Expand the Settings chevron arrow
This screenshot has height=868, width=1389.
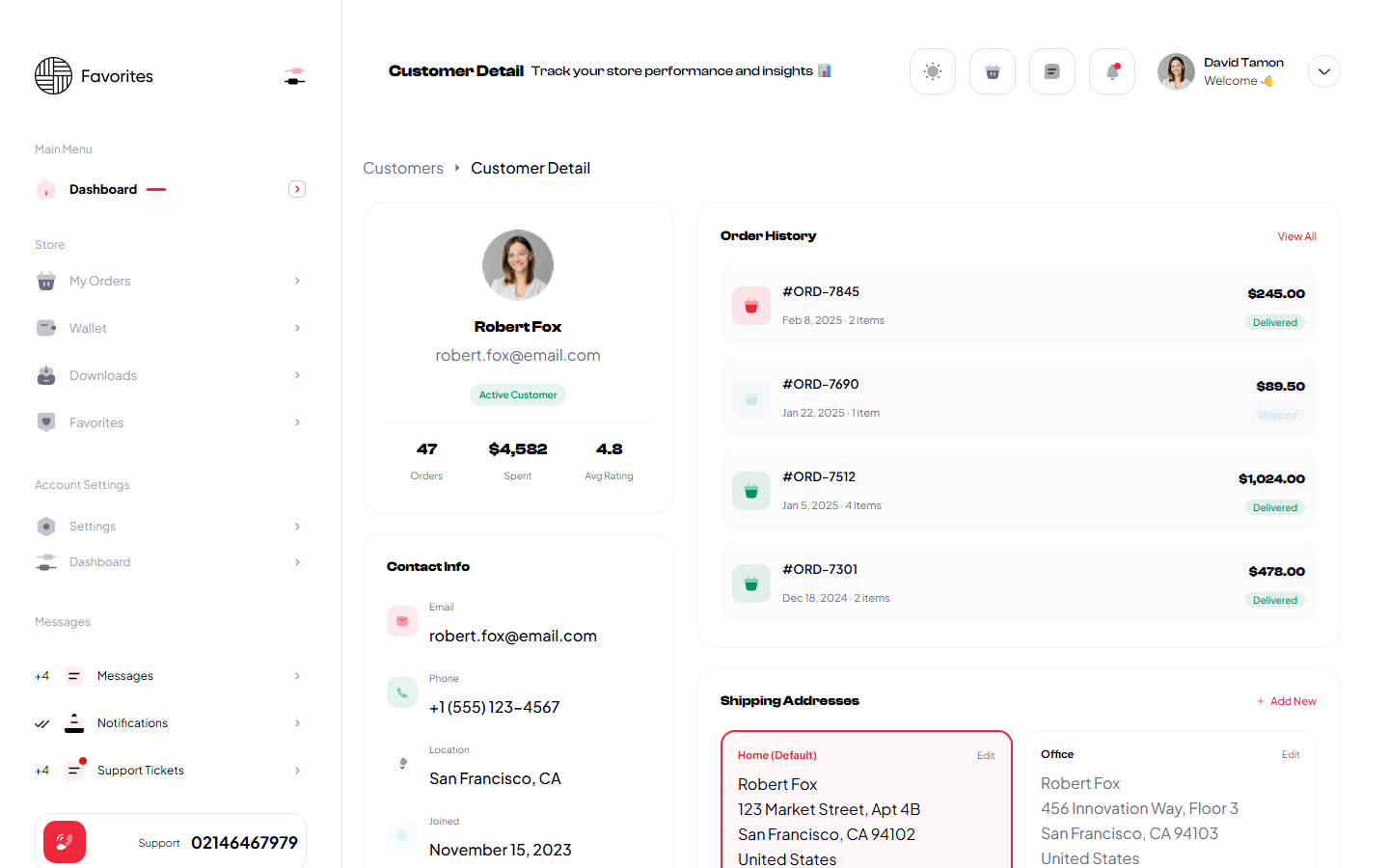pyautogui.click(x=297, y=527)
